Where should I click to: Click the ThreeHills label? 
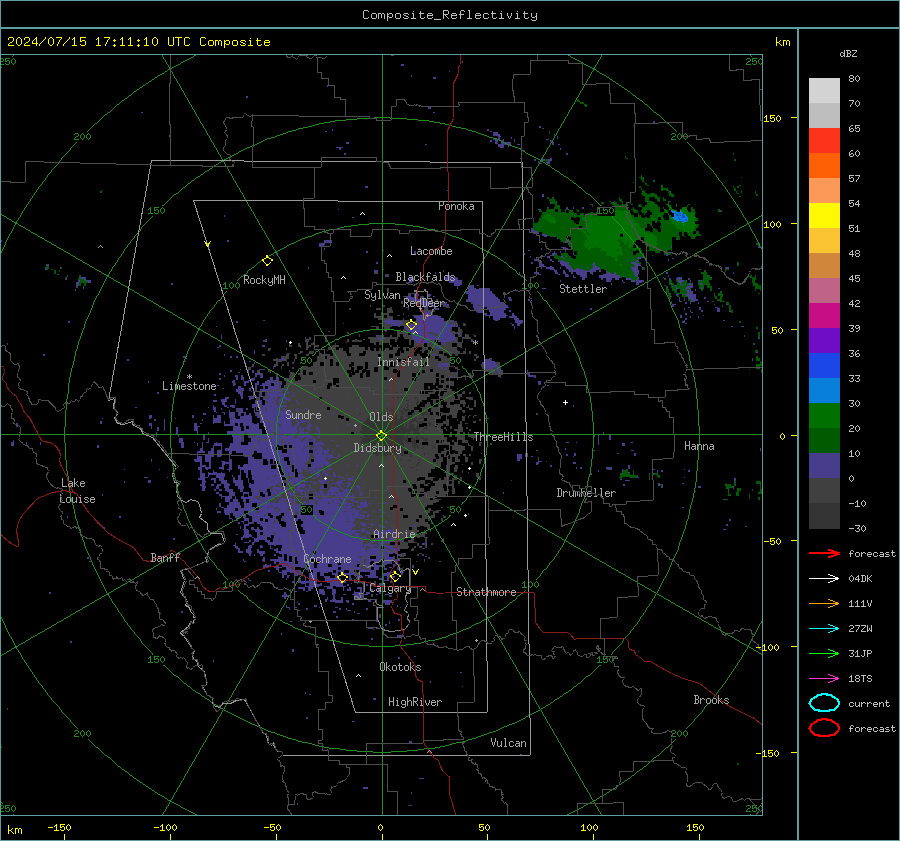[x=503, y=437]
